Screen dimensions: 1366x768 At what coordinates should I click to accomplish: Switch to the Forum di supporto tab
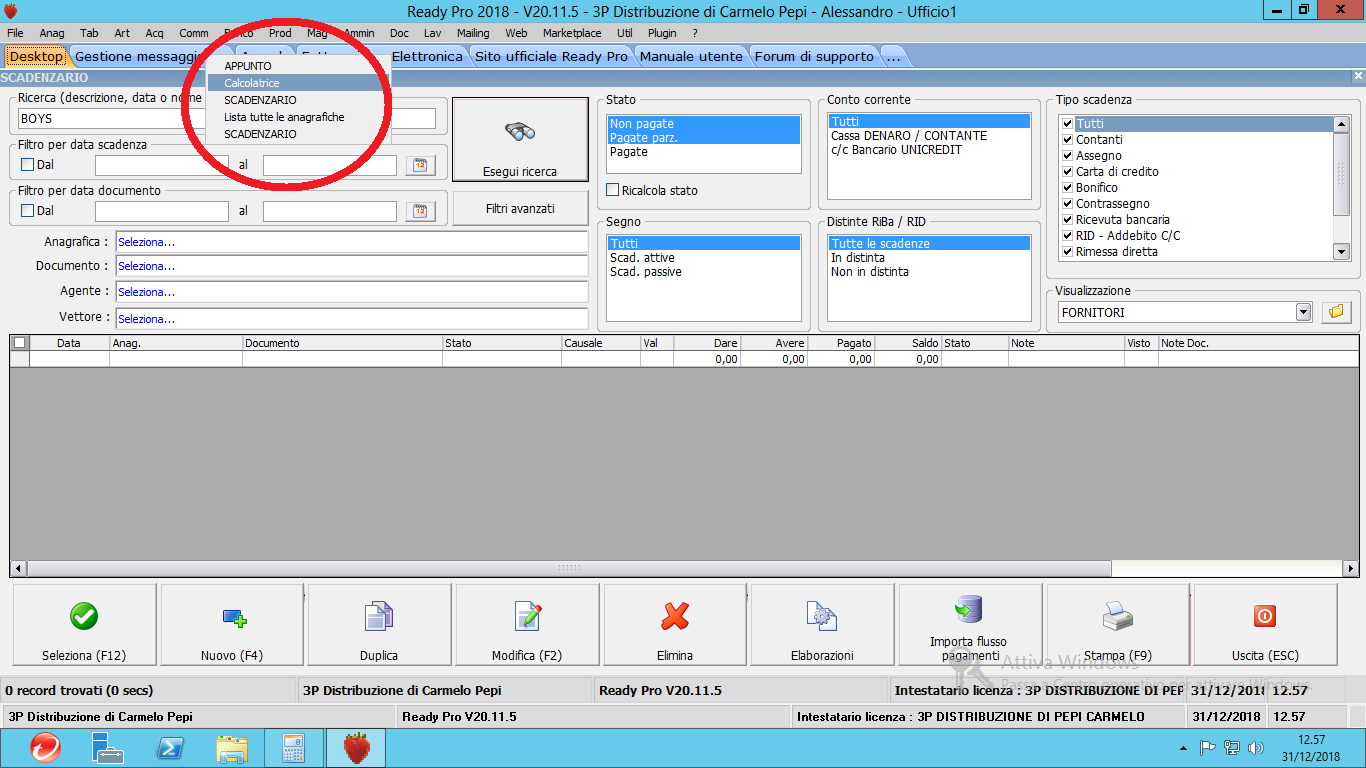[x=814, y=56]
